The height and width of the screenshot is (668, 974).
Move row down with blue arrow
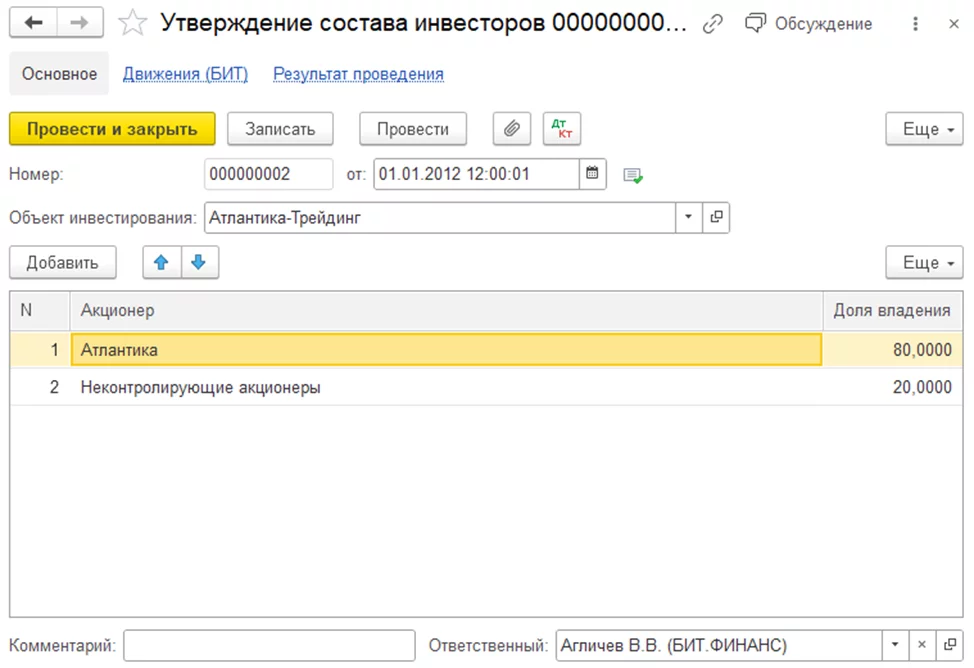tap(198, 263)
